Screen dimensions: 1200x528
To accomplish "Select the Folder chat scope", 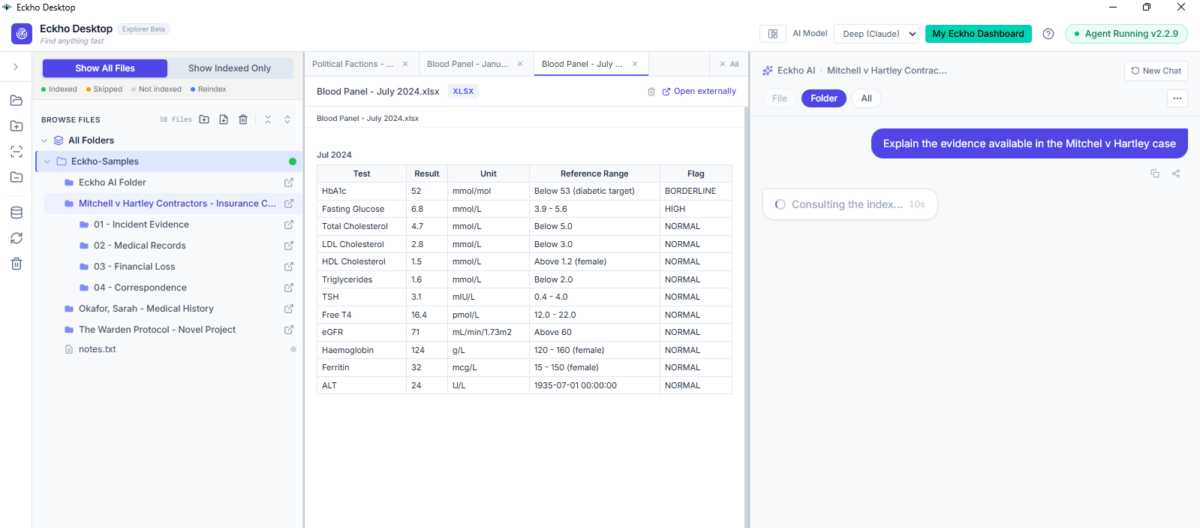I will point(824,98).
